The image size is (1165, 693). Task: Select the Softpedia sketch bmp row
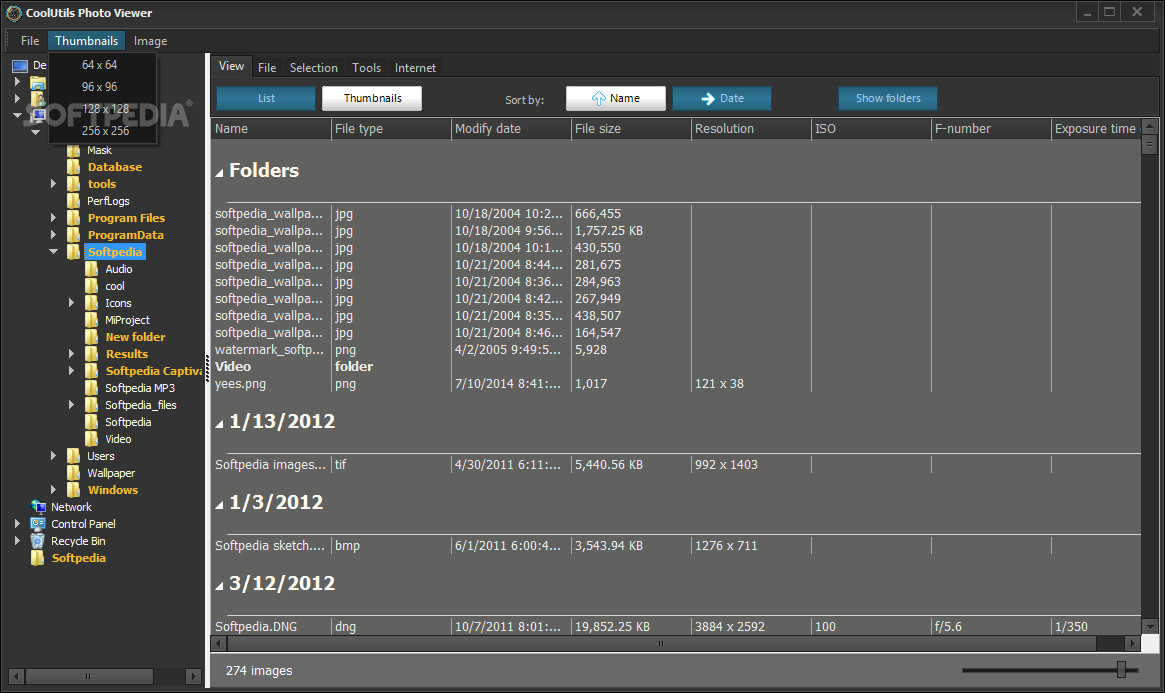(x=676, y=546)
